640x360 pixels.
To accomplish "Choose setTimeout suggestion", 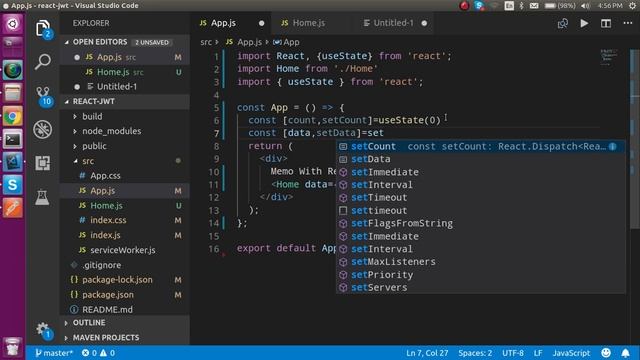I will [480, 198].
